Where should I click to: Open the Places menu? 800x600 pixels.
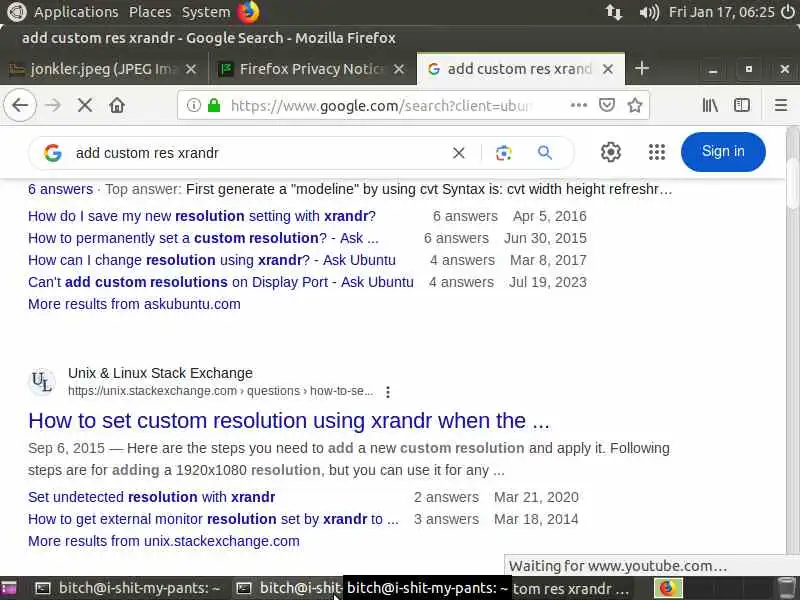tap(150, 12)
